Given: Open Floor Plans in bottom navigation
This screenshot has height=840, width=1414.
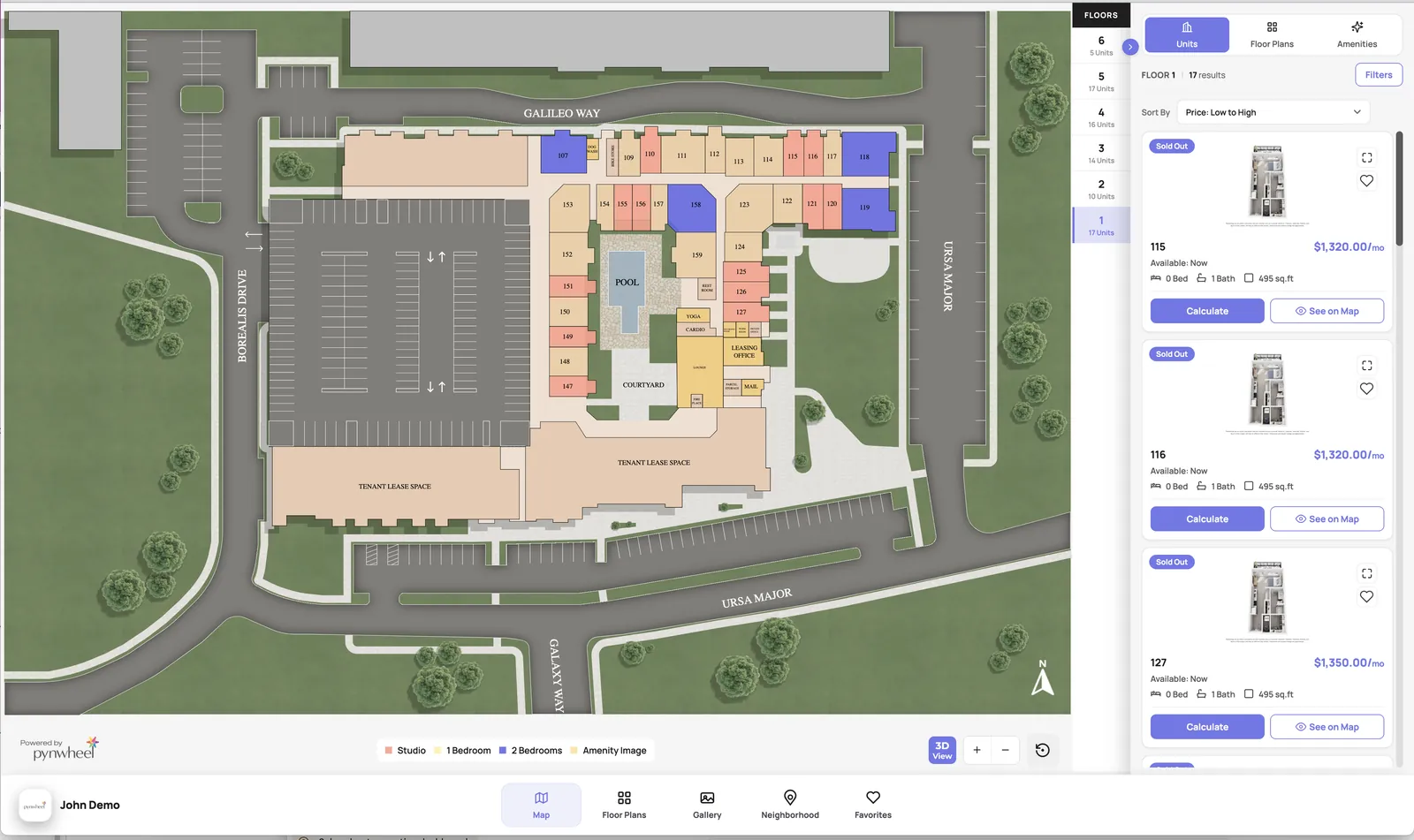Looking at the screenshot, I should 624,805.
